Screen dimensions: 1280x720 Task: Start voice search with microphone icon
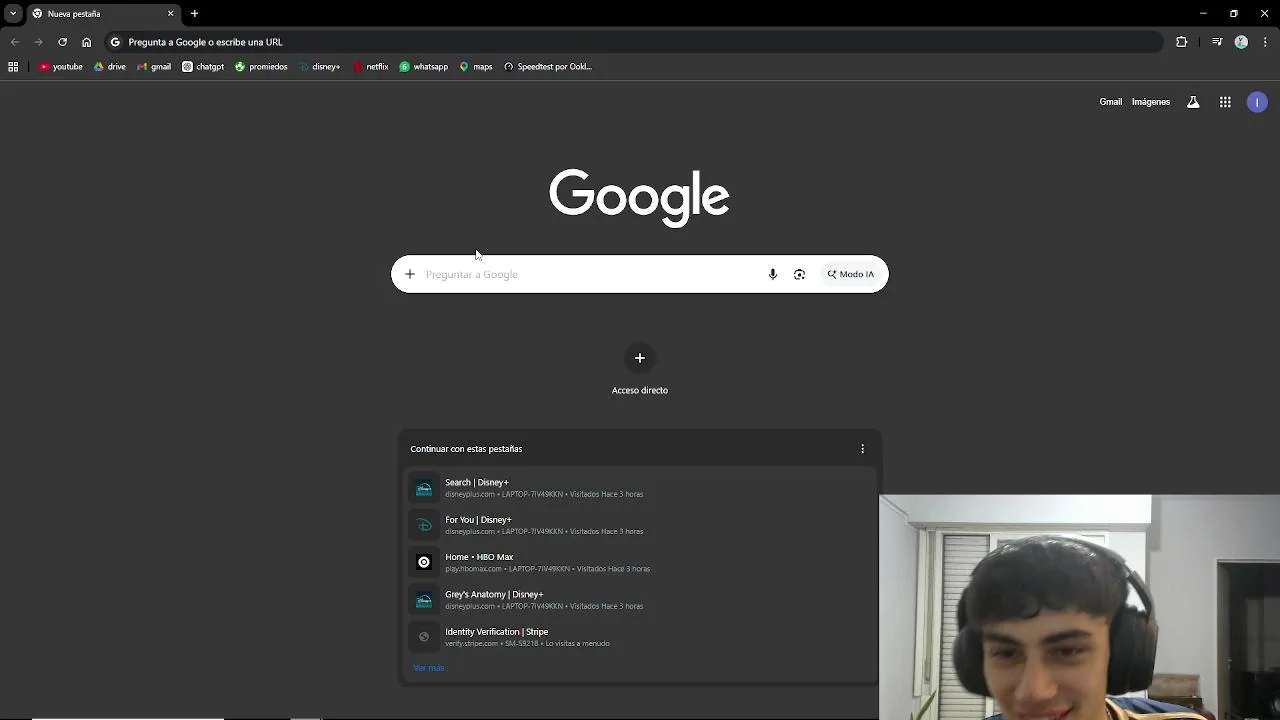(x=772, y=274)
